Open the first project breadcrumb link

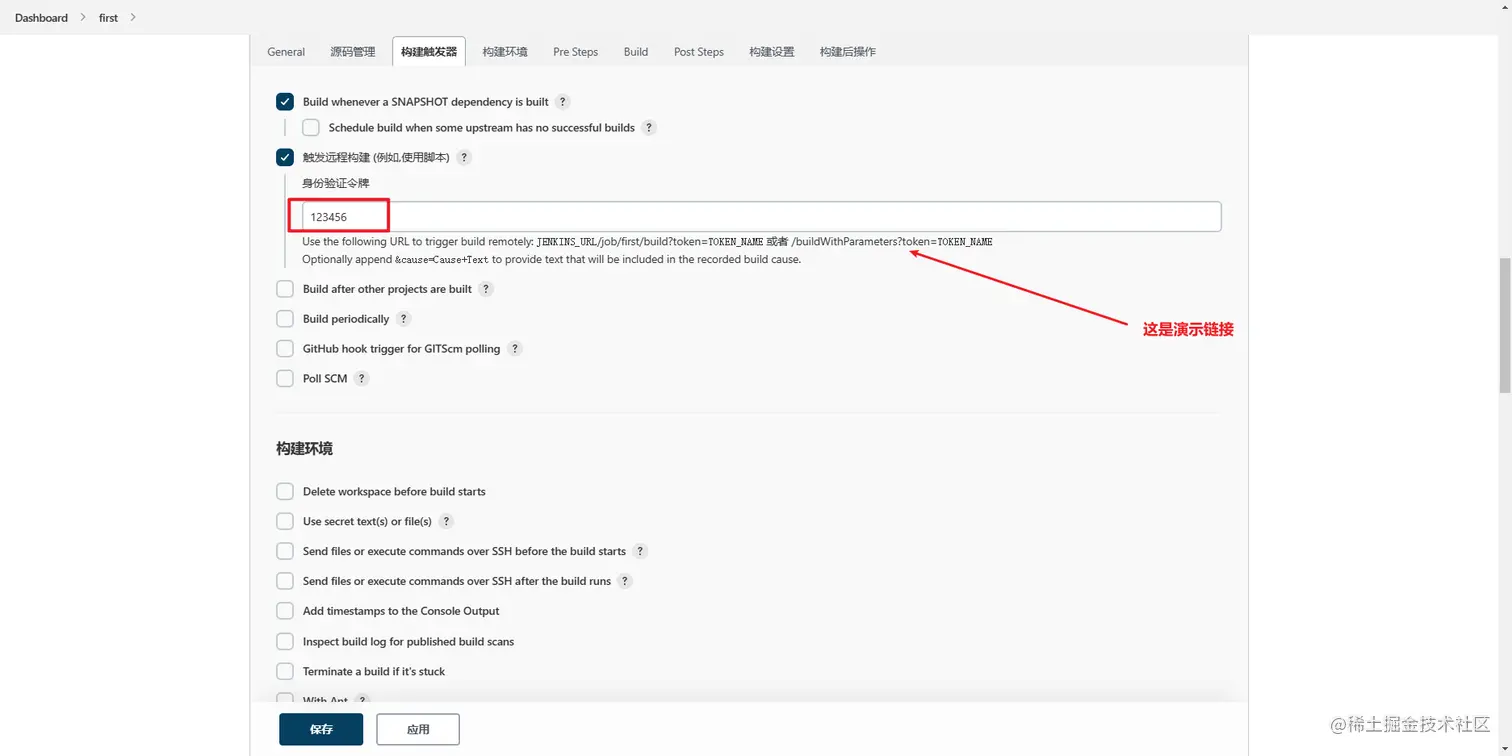pyautogui.click(x=108, y=18)
